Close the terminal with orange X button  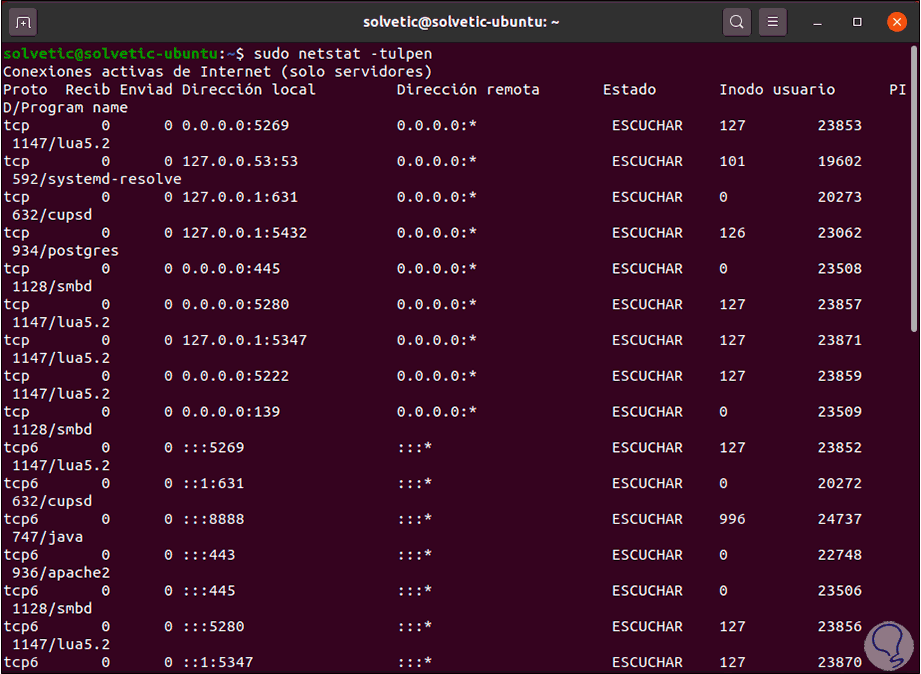pos(896,22)
